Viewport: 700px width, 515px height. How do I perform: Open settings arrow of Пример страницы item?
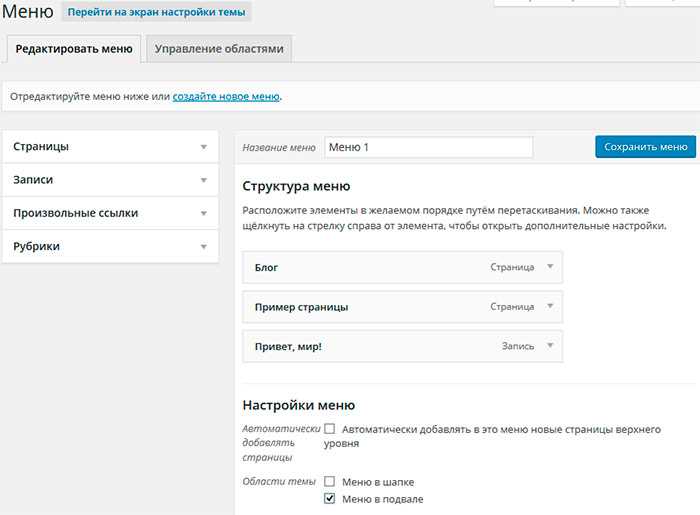(550, 306)
